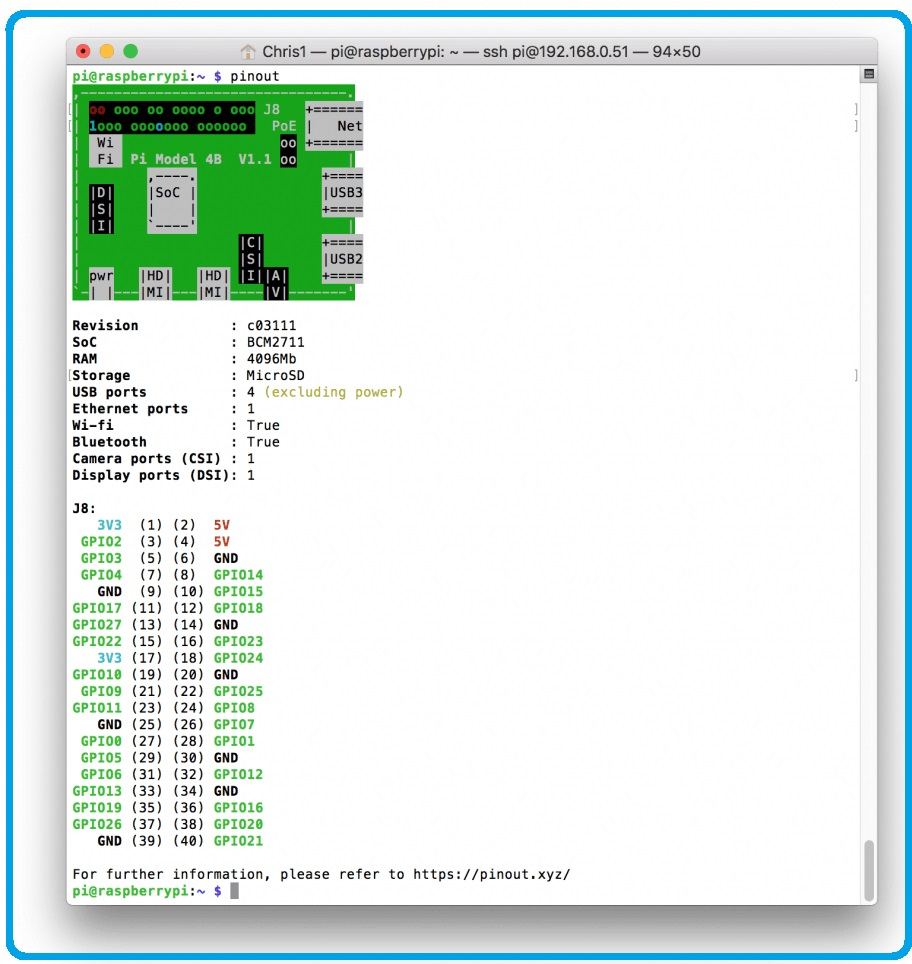Screen dimensions: 912x964
Task: Click revision value 'c03111'
Action: pos(271,325)
